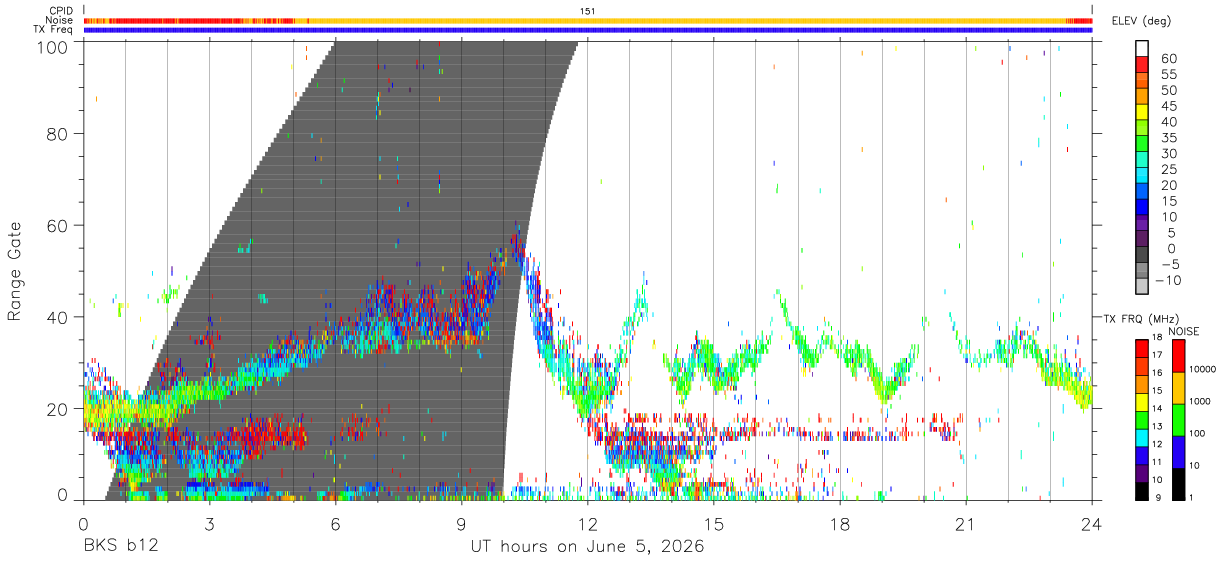1228x567 pixels.
Task: Click the blue TX Freq strip above plot
Action: 588,30
